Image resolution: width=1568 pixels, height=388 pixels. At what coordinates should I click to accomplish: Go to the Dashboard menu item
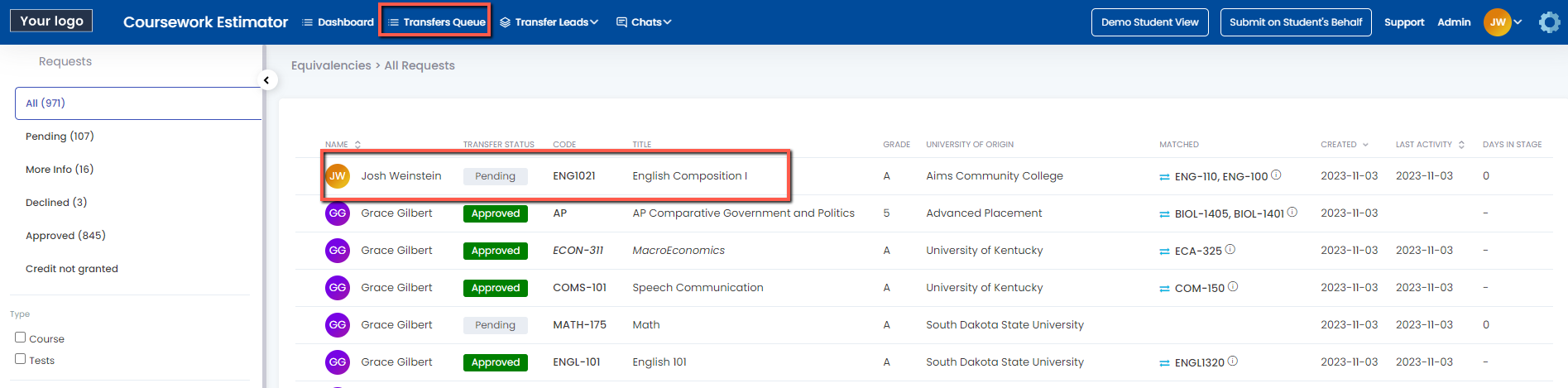338,22
